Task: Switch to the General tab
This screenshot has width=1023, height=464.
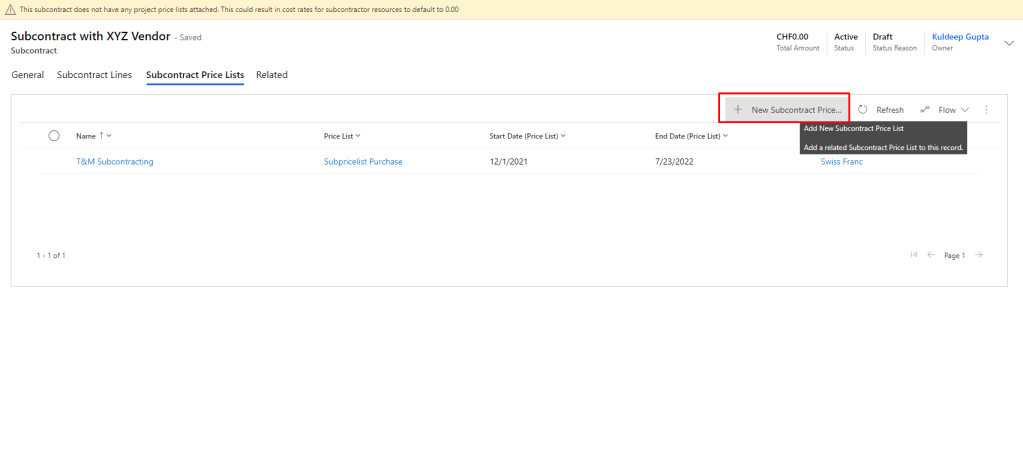Action: coord(27,75)
